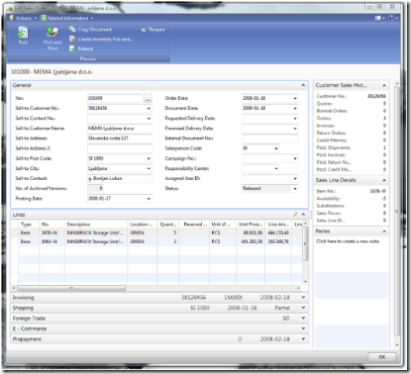411x374 pixels.
Task: Collapse the General FastTab
Action: [x=303, y=85]
